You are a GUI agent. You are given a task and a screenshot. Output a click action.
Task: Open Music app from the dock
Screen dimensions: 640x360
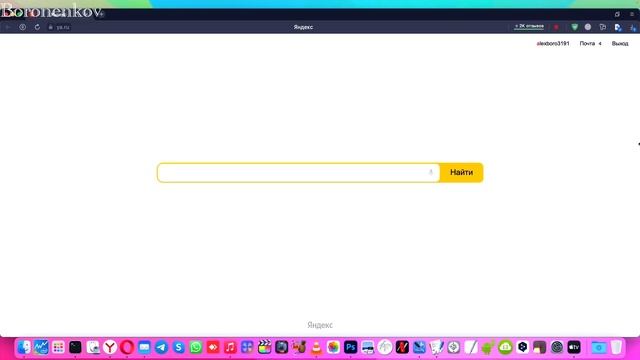230,347
